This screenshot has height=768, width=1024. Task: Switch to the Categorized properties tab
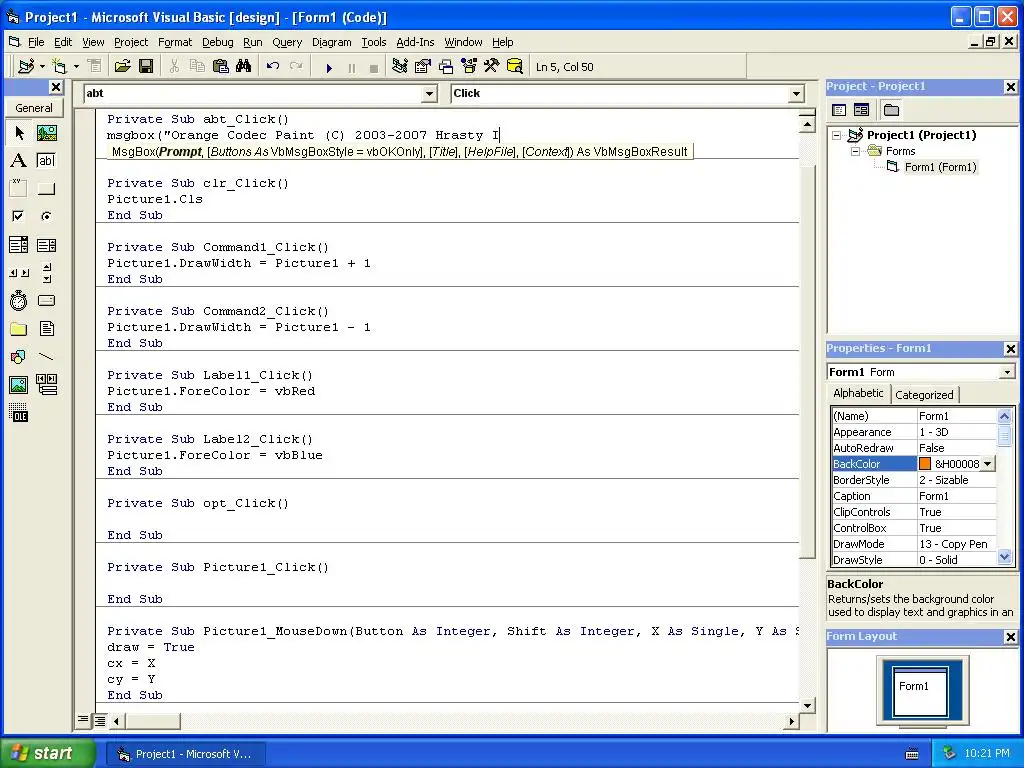point(924,394)
